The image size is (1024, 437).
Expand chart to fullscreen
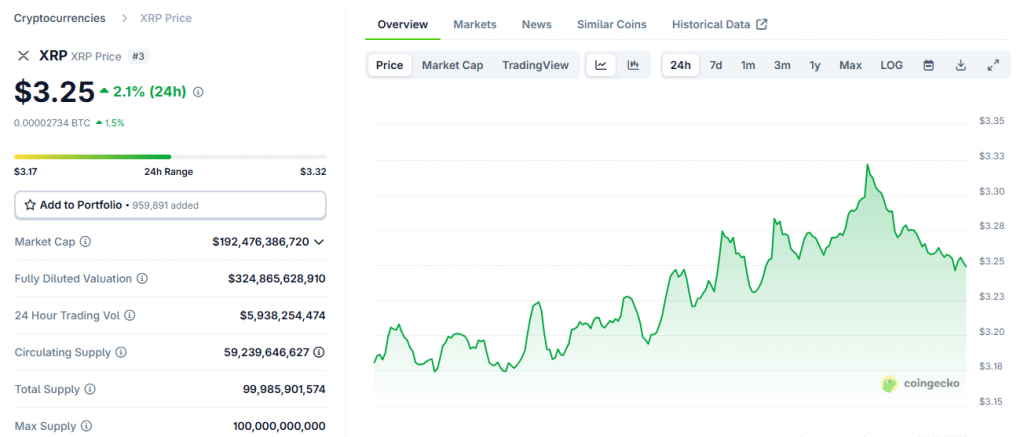[993, 65]
